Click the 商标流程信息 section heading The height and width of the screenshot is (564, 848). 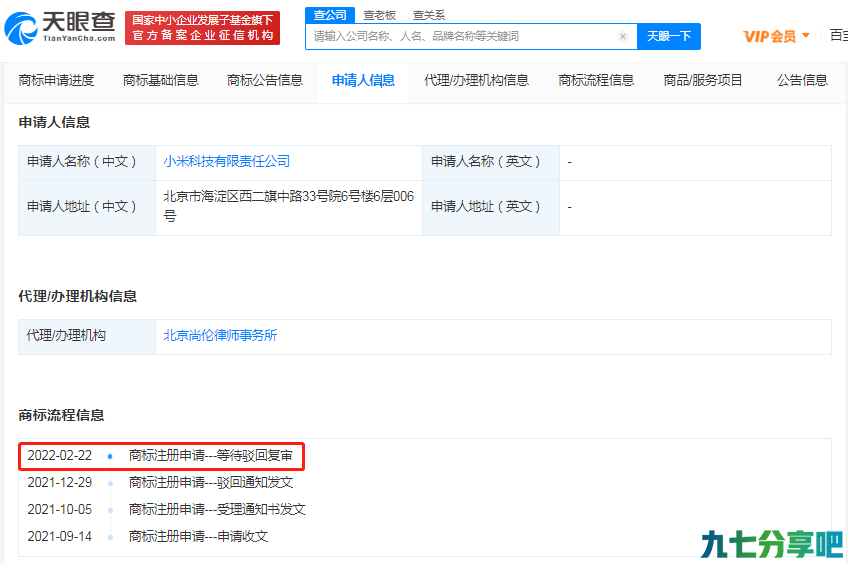pyautogui.click(x=61, y=415)
